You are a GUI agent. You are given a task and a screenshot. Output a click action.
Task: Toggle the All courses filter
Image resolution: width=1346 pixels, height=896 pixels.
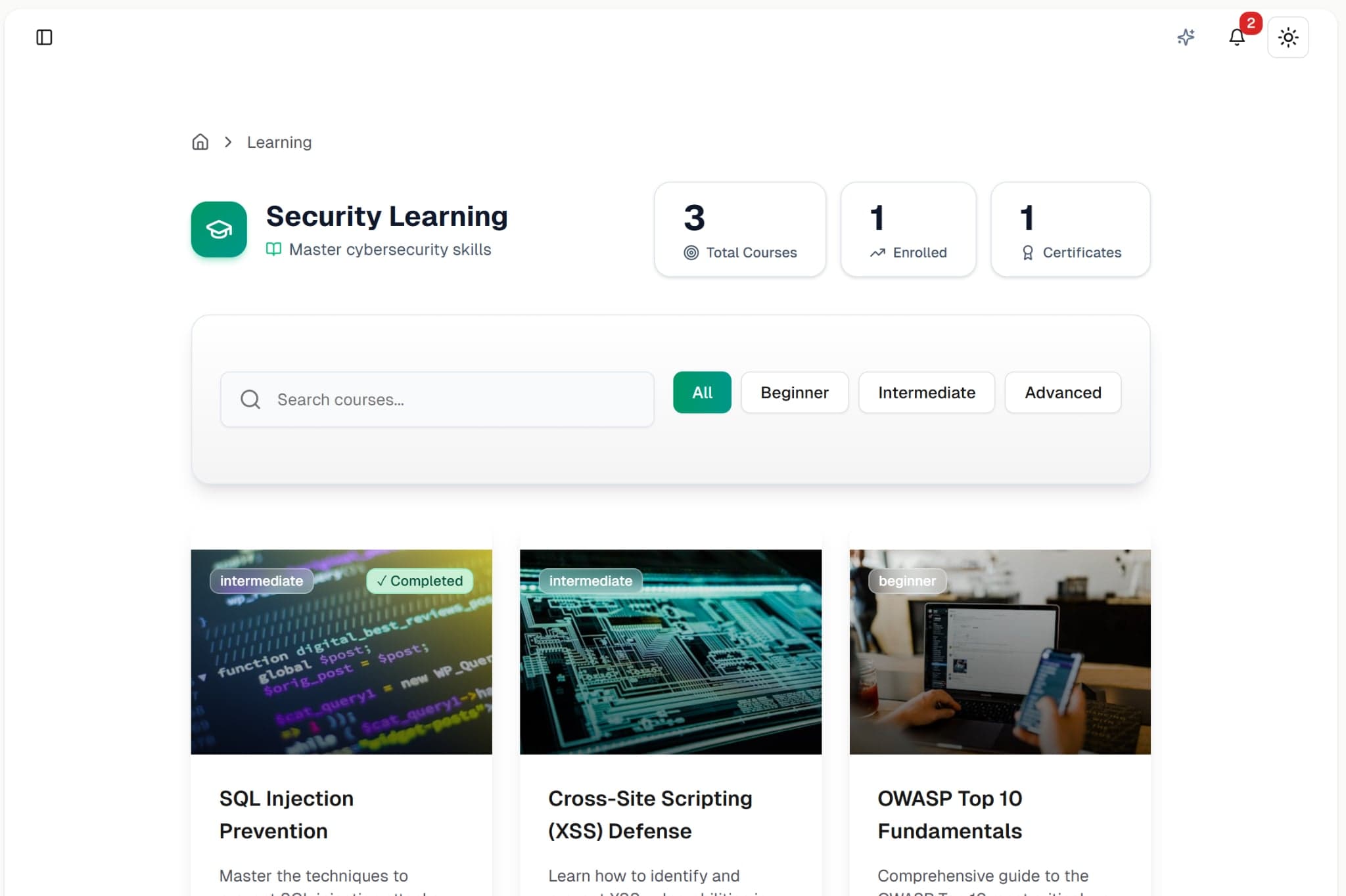701,392
